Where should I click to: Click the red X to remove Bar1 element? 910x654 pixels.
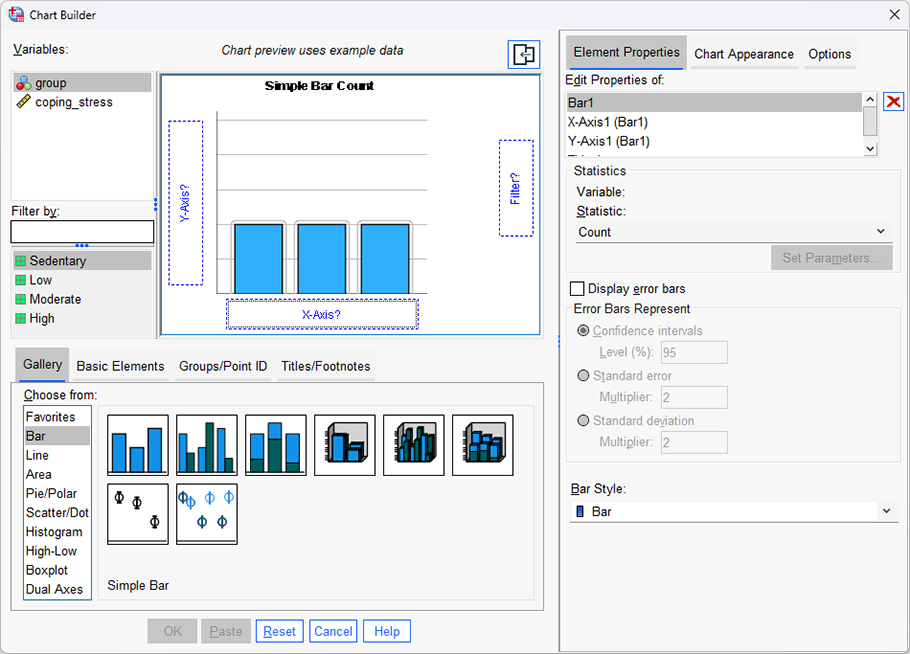893,101
